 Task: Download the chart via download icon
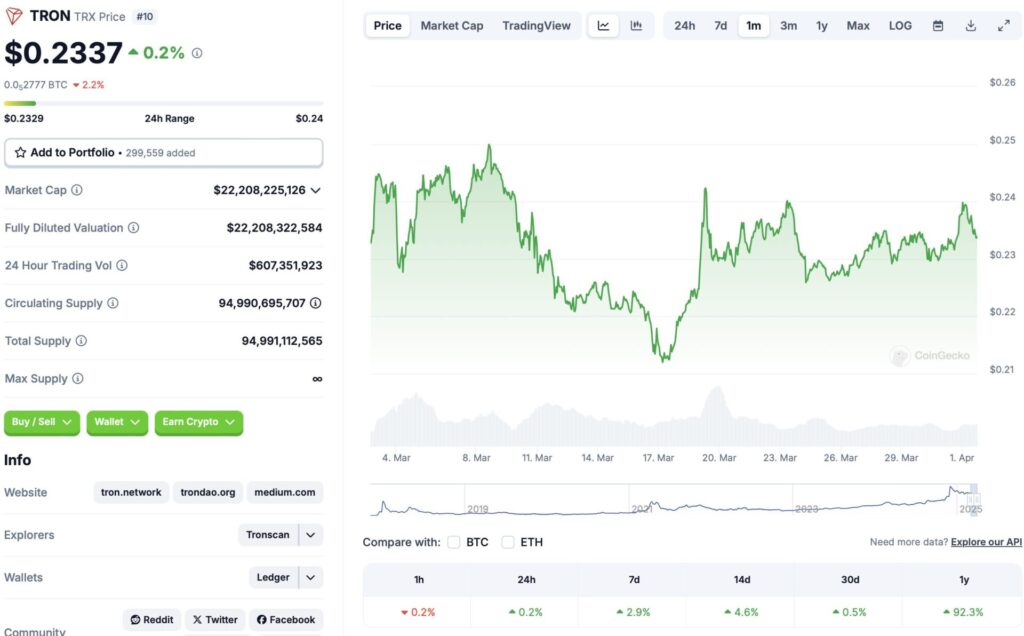click(970, 25)
